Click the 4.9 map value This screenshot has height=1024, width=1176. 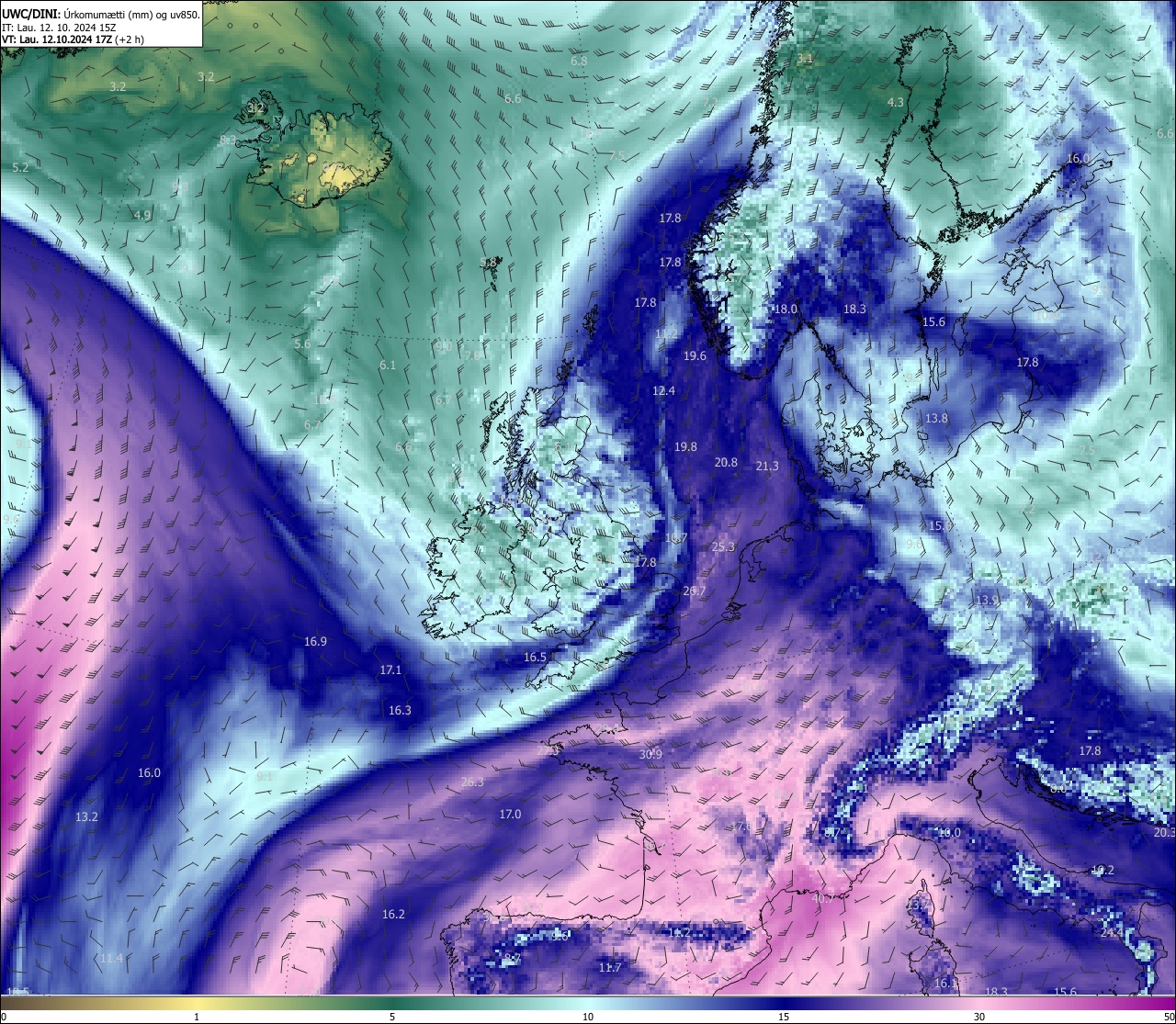tap(141, 215)
